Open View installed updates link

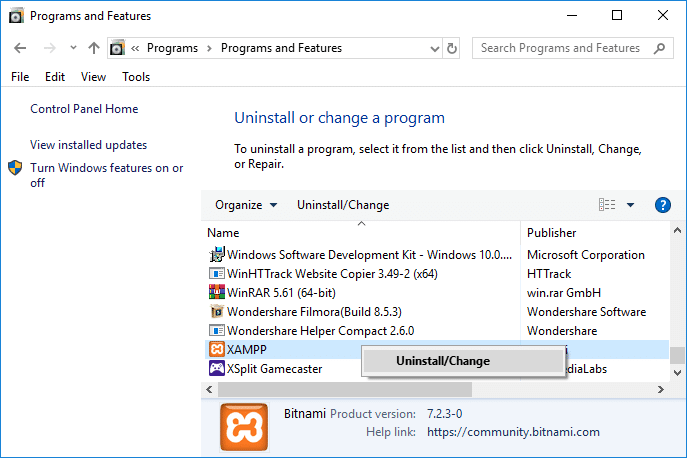point(88,145)
